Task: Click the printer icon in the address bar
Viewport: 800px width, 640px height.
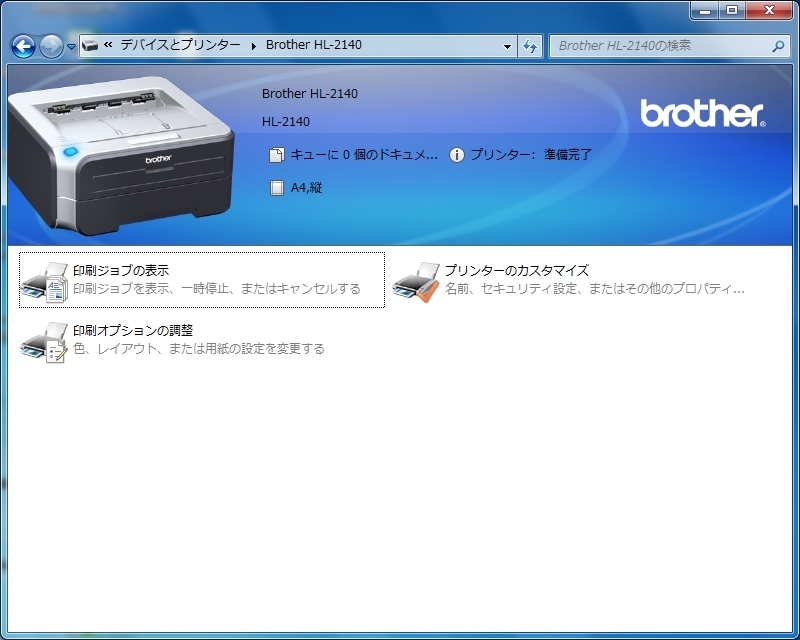Action: point(90,45)
